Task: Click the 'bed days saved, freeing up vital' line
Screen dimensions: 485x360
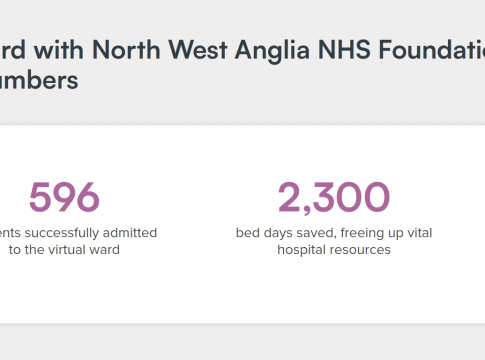Action: pos(334,233)
